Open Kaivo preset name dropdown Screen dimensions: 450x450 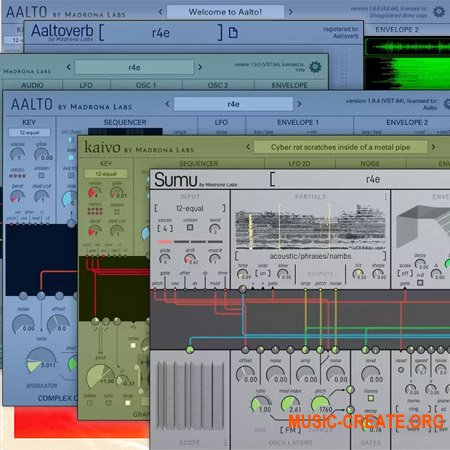pyautogui.click(x=340, y=147)
